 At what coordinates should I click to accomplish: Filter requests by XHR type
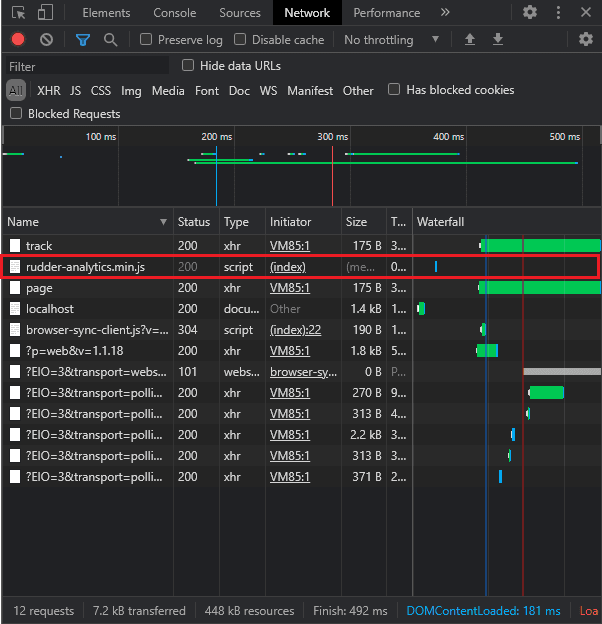click(x=48, y=91)
